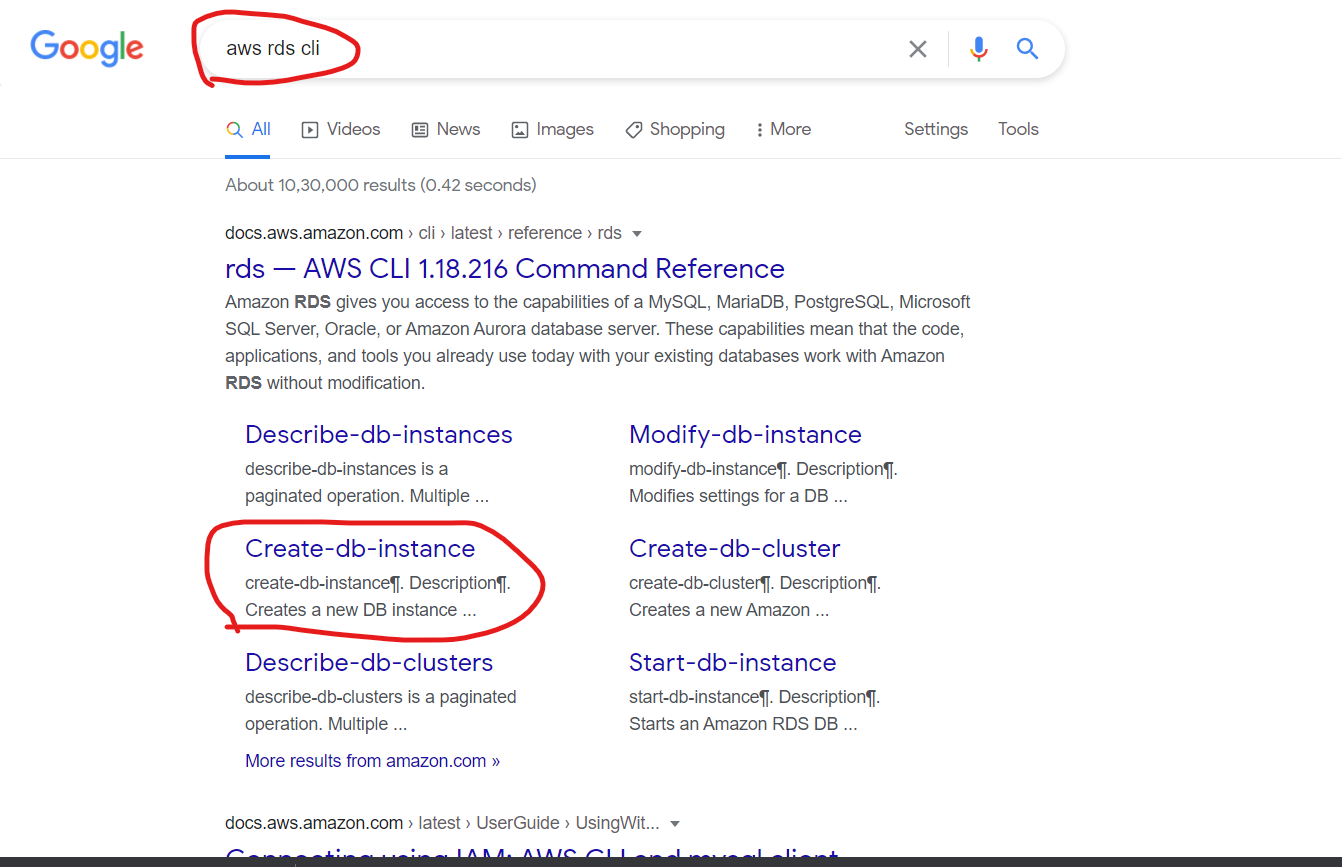Image resolution: width=1342 pixels, height=867 pixels.
Task: Open rds AWS CLI Command Reference result
Action: point(504,269)
